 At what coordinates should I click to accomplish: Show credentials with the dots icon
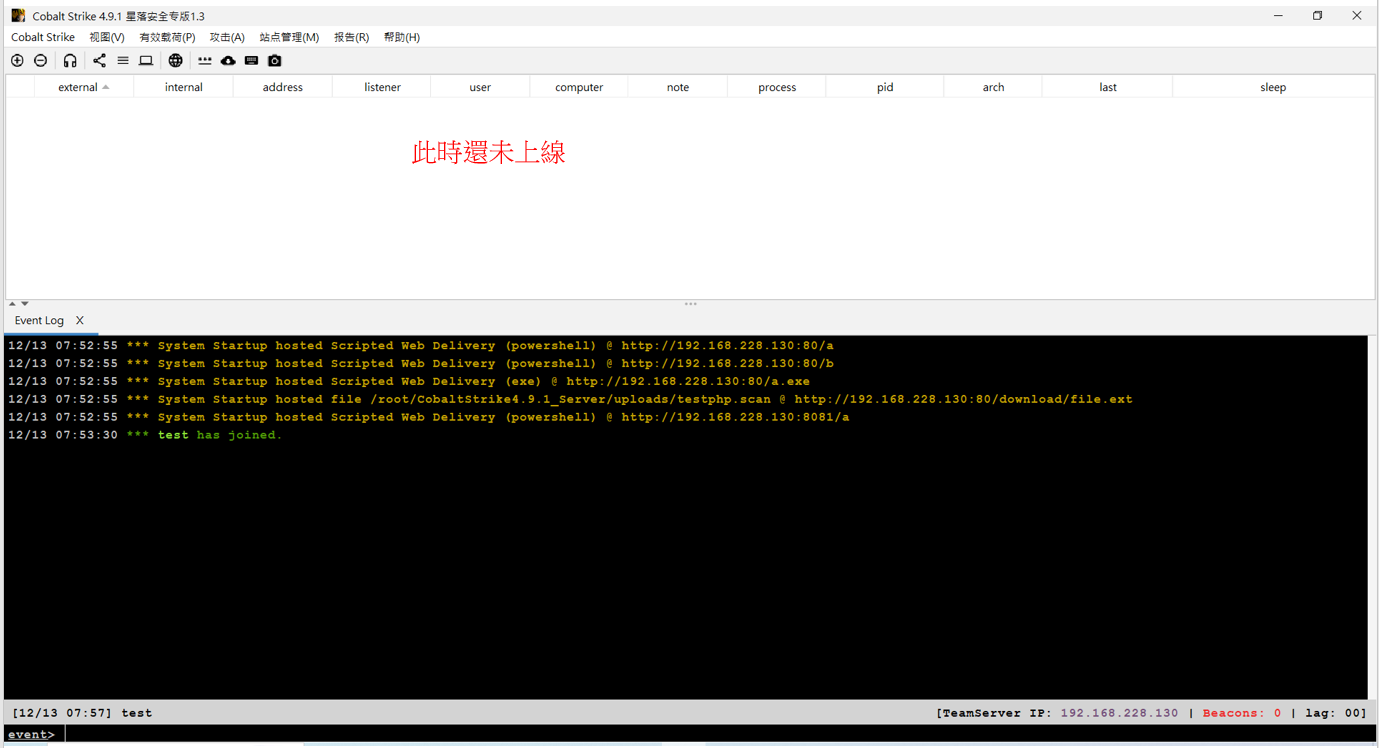tap(205, 61)
